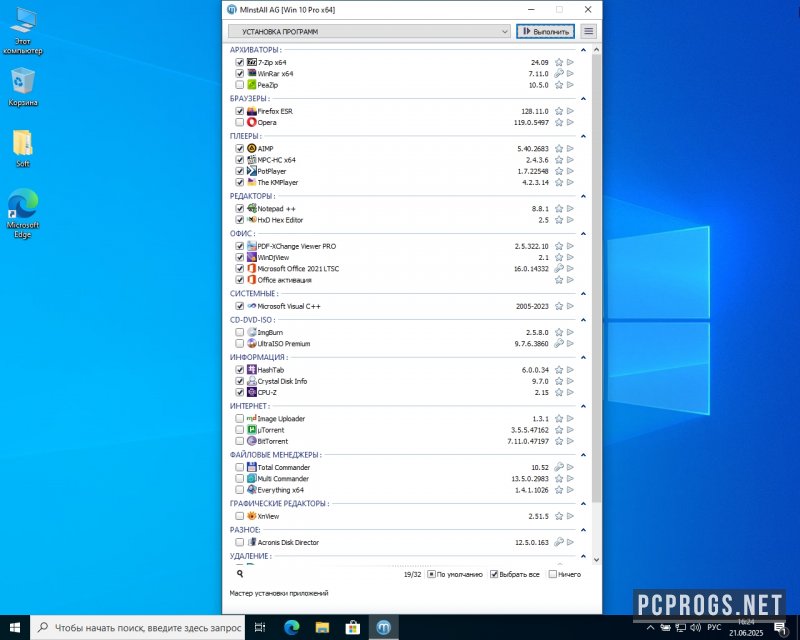Tick the ImgBurn checkbox
Image resolution: width=800 pixels, height=640 pixels.
click(239, 332)
